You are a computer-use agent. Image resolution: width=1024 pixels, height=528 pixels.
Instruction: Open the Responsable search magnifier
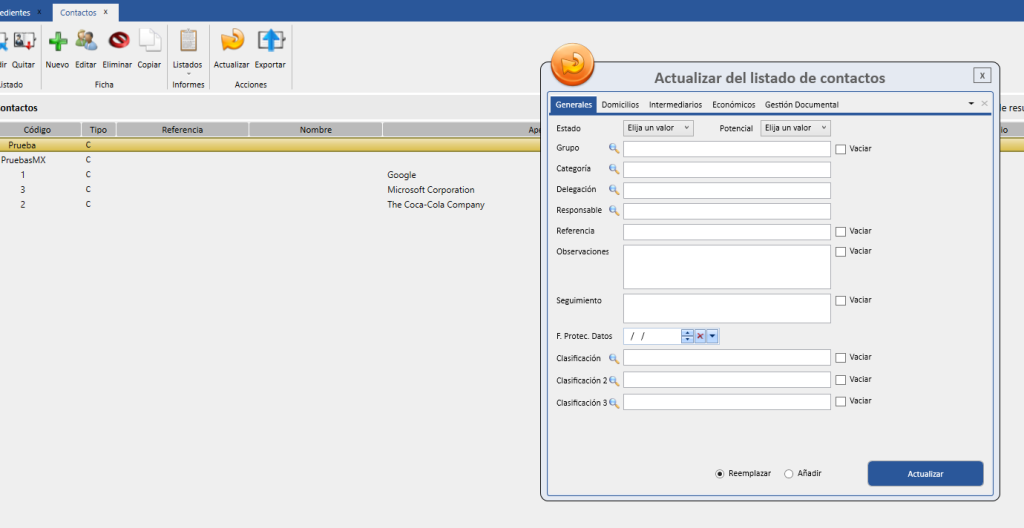point(614,211)
